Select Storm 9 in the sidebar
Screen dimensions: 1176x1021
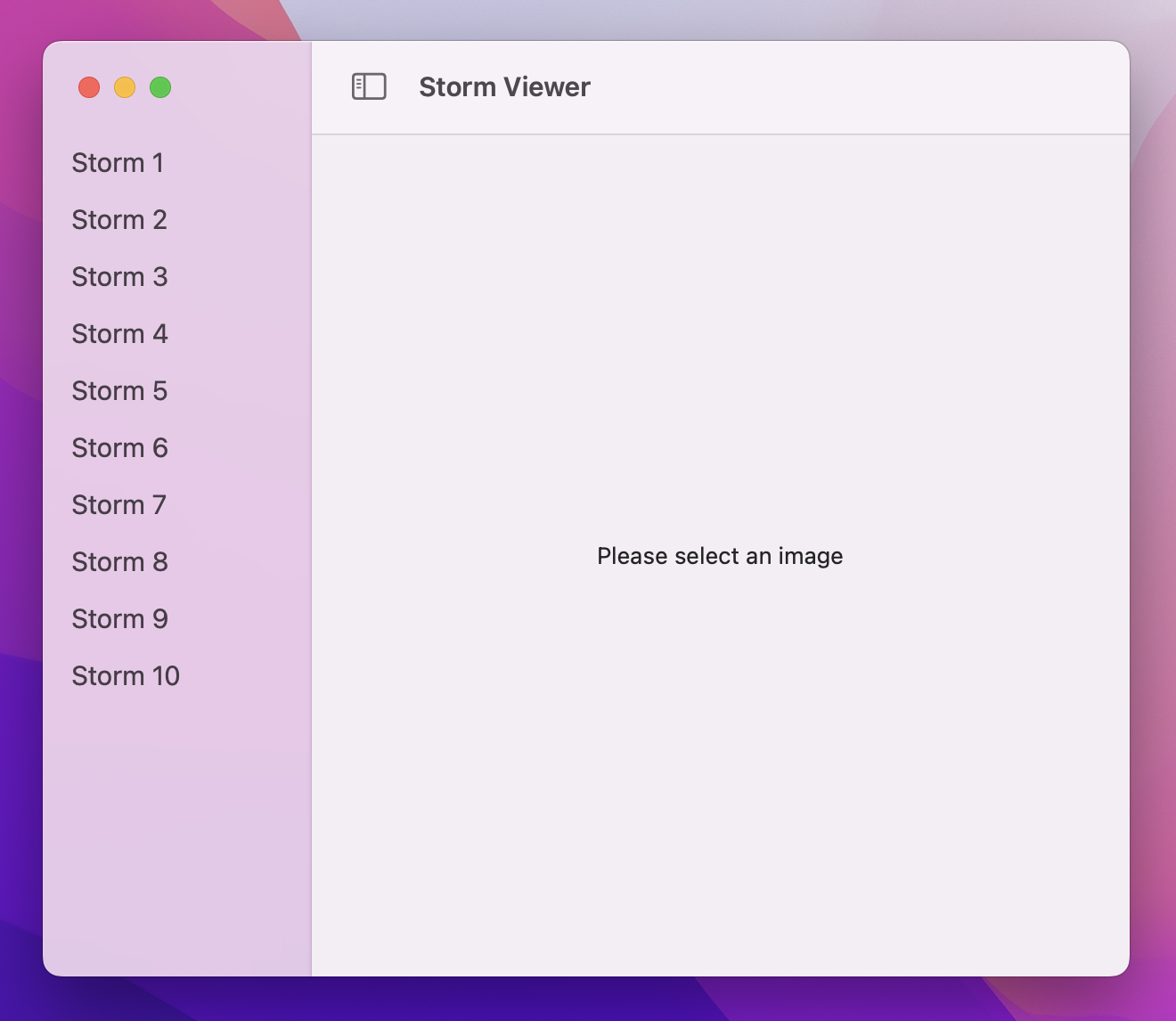pyautogui.click(x=118, y=619)
